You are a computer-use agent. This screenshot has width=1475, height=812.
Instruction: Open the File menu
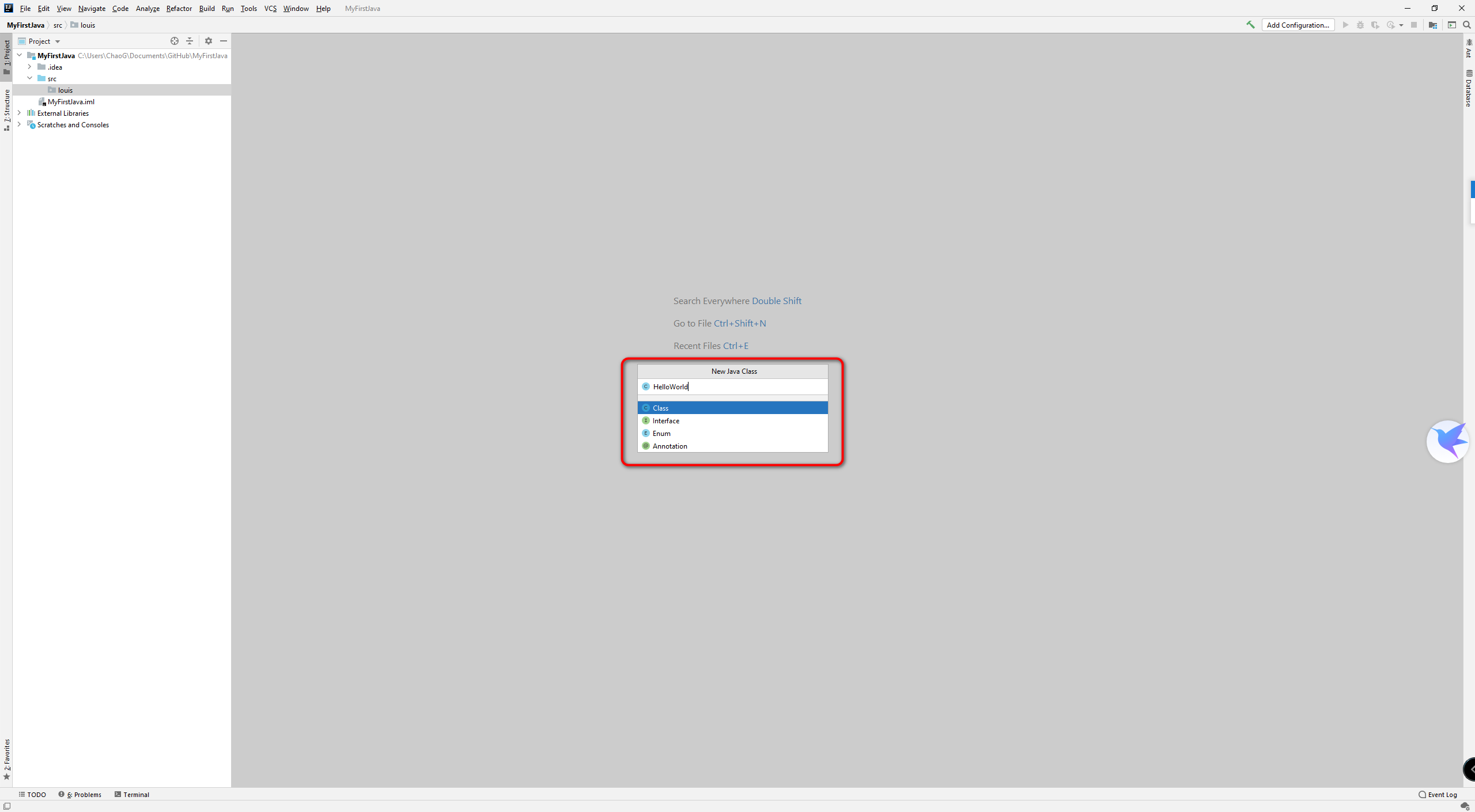point(25,8)
